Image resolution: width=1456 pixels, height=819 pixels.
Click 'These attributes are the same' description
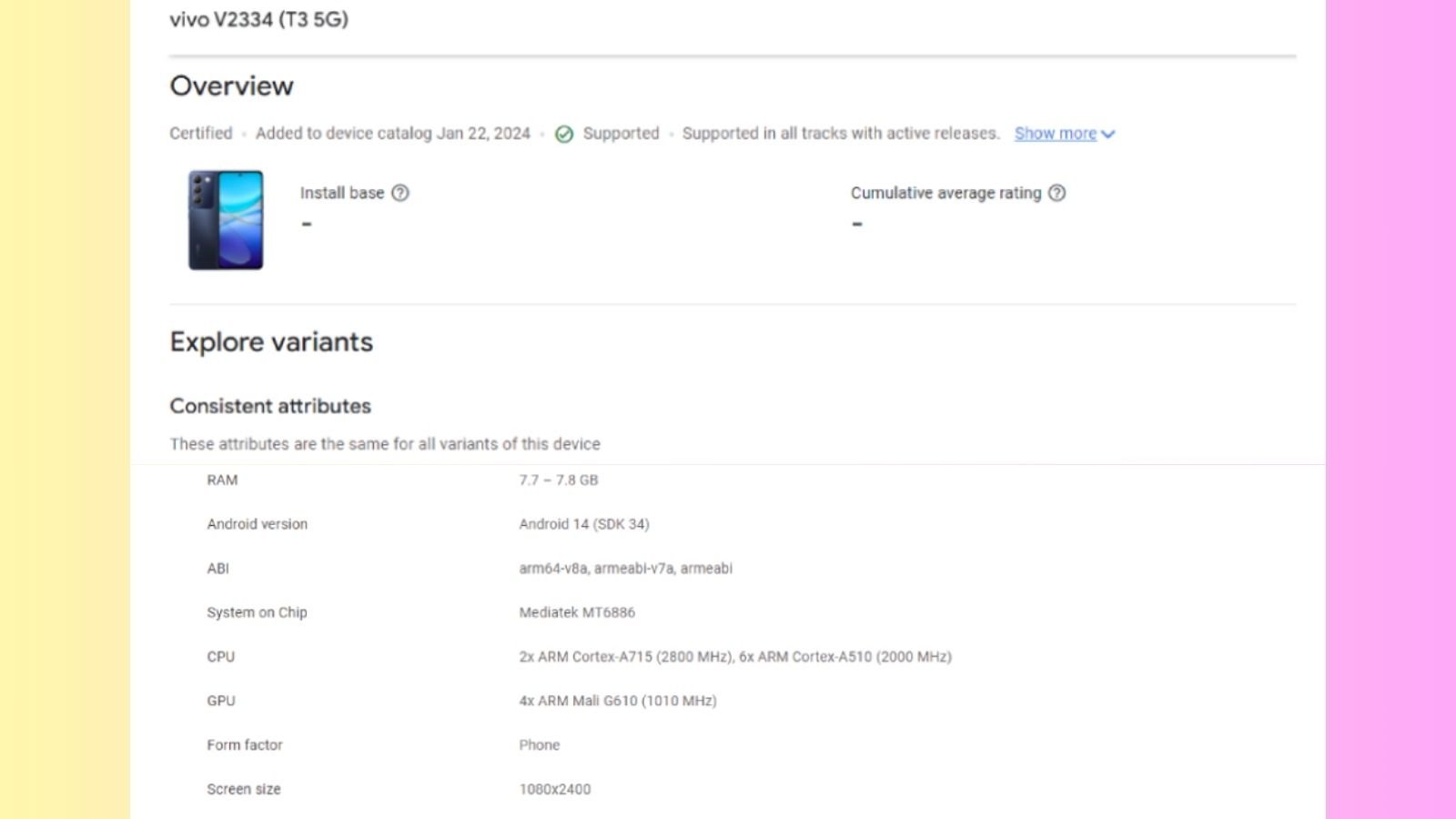pos(385,444)
